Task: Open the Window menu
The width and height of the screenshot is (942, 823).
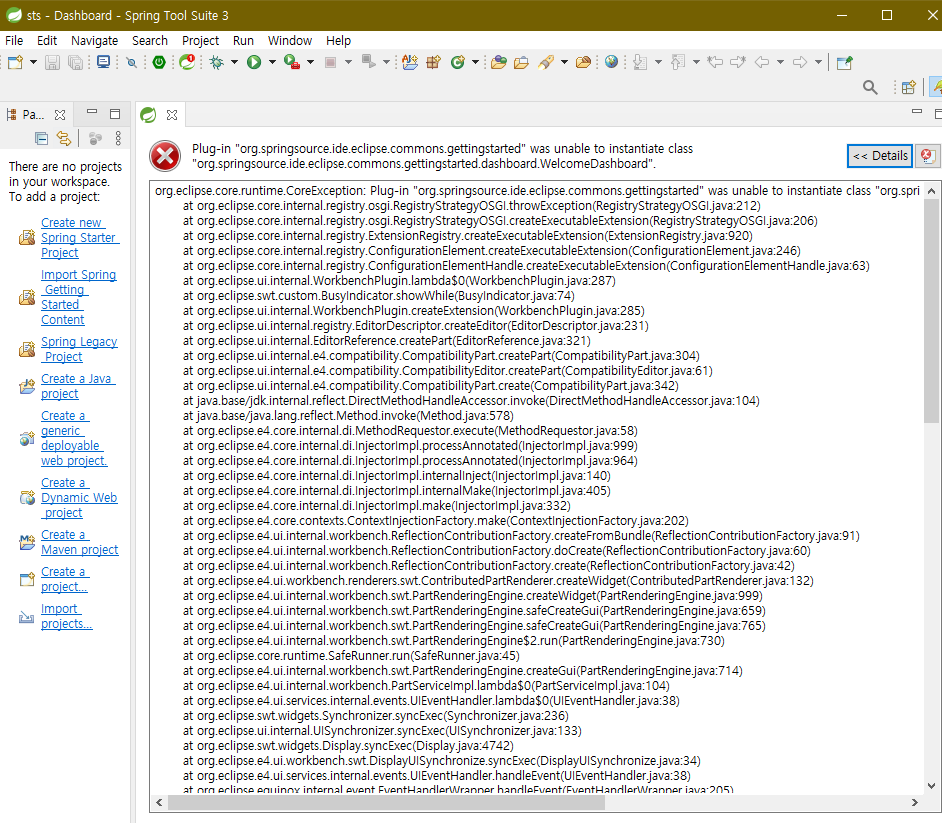Action: 290,40
